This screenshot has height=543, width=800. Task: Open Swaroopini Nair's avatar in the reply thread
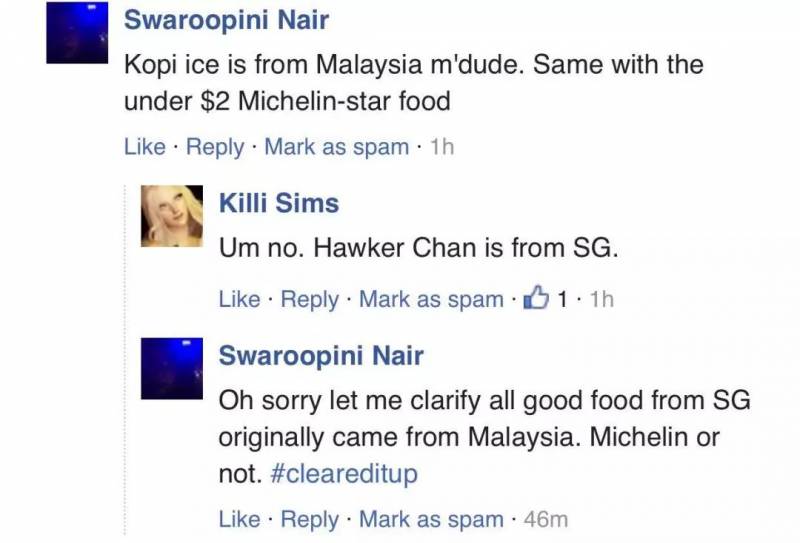[172, 368]
